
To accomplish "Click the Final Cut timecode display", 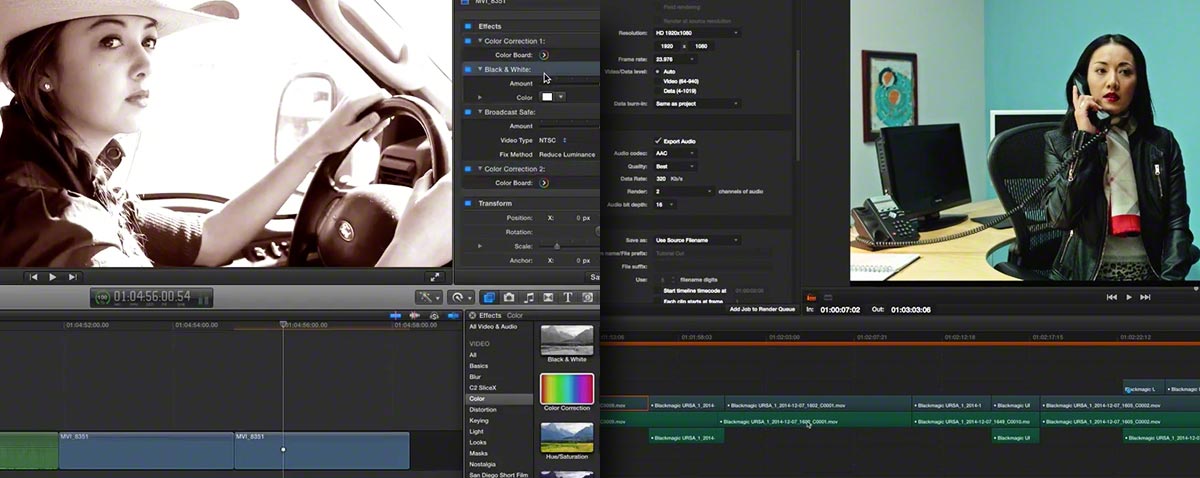I will pos(152,297).
